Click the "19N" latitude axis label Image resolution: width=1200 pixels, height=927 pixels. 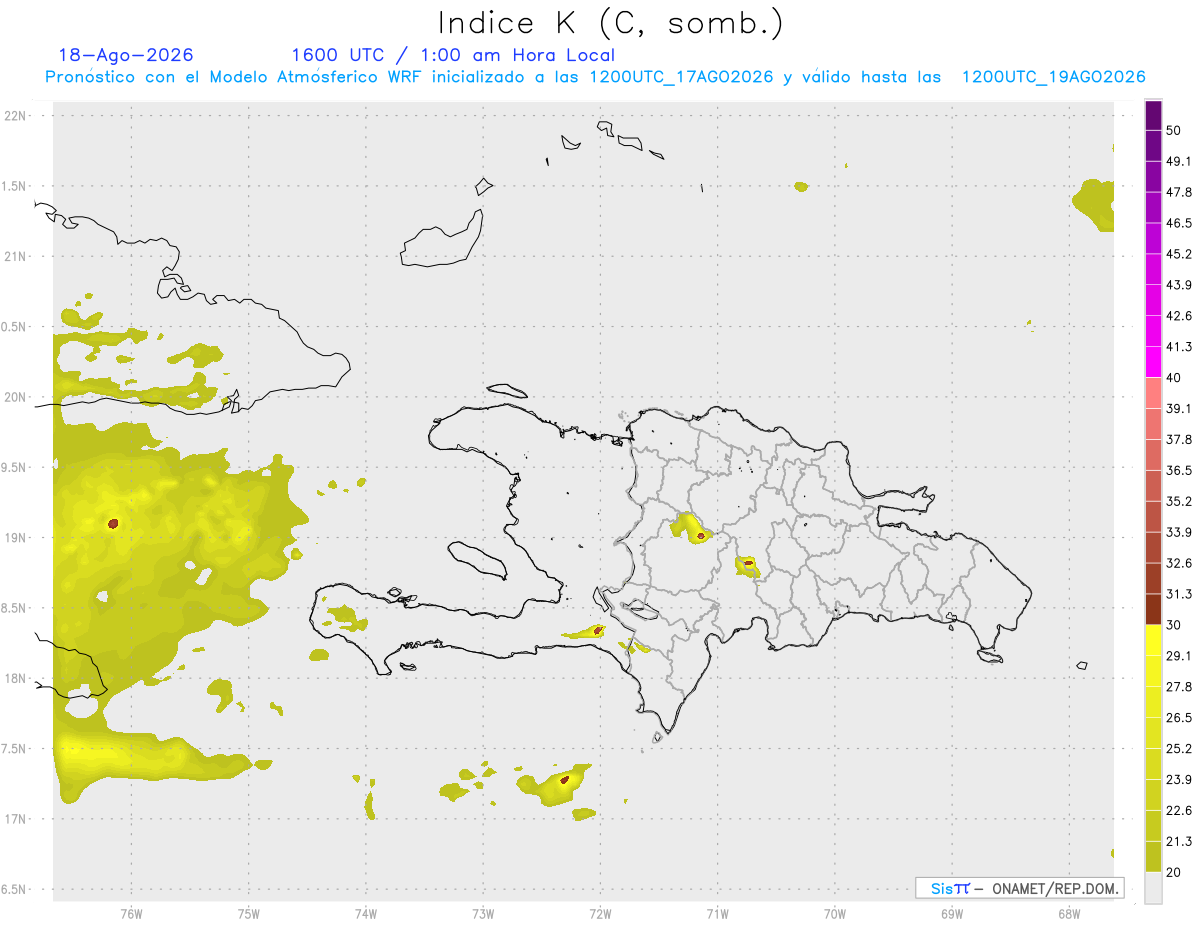click(15, 537)
